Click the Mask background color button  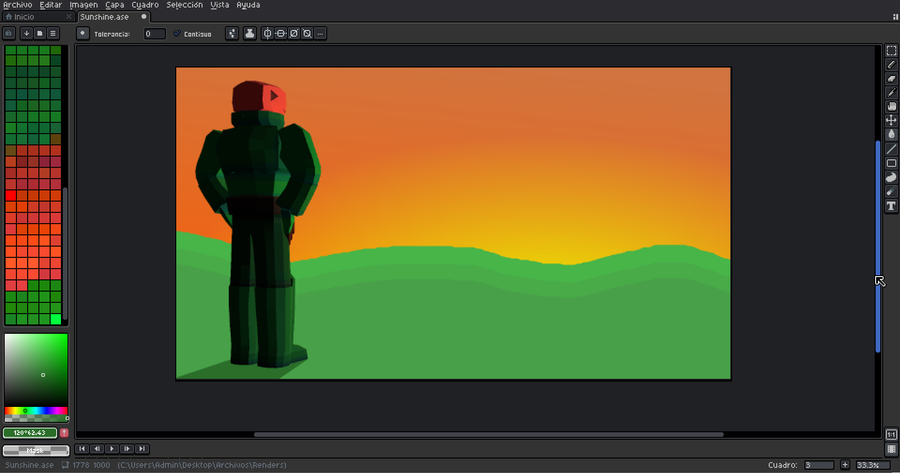pos(36,451)
